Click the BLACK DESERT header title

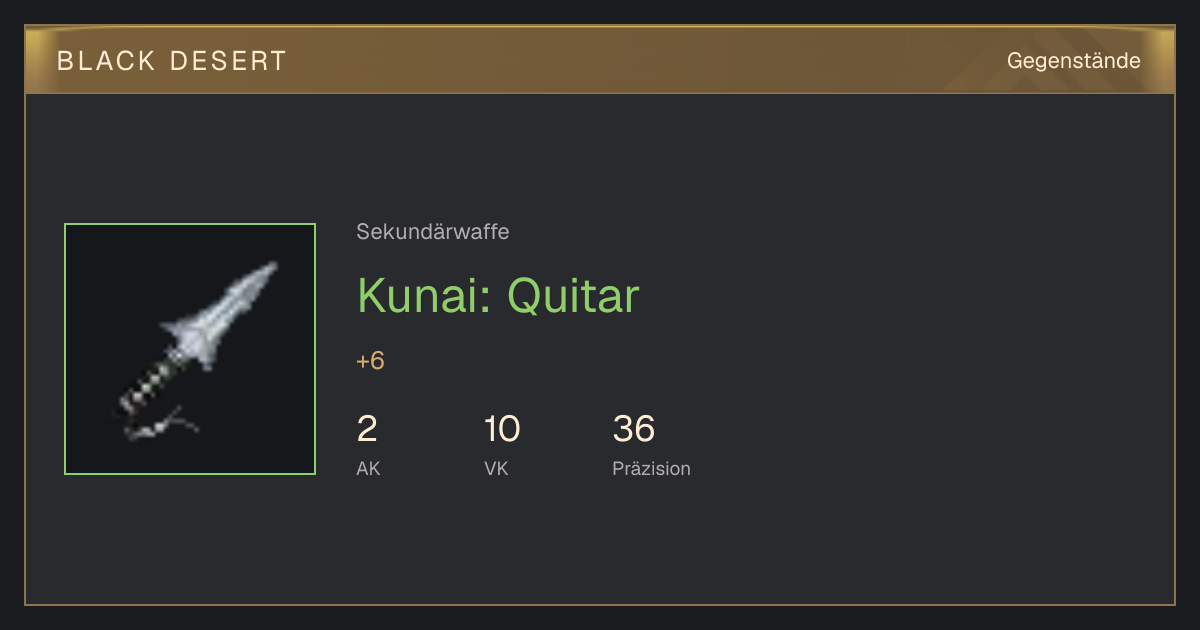tap(172, 61)
